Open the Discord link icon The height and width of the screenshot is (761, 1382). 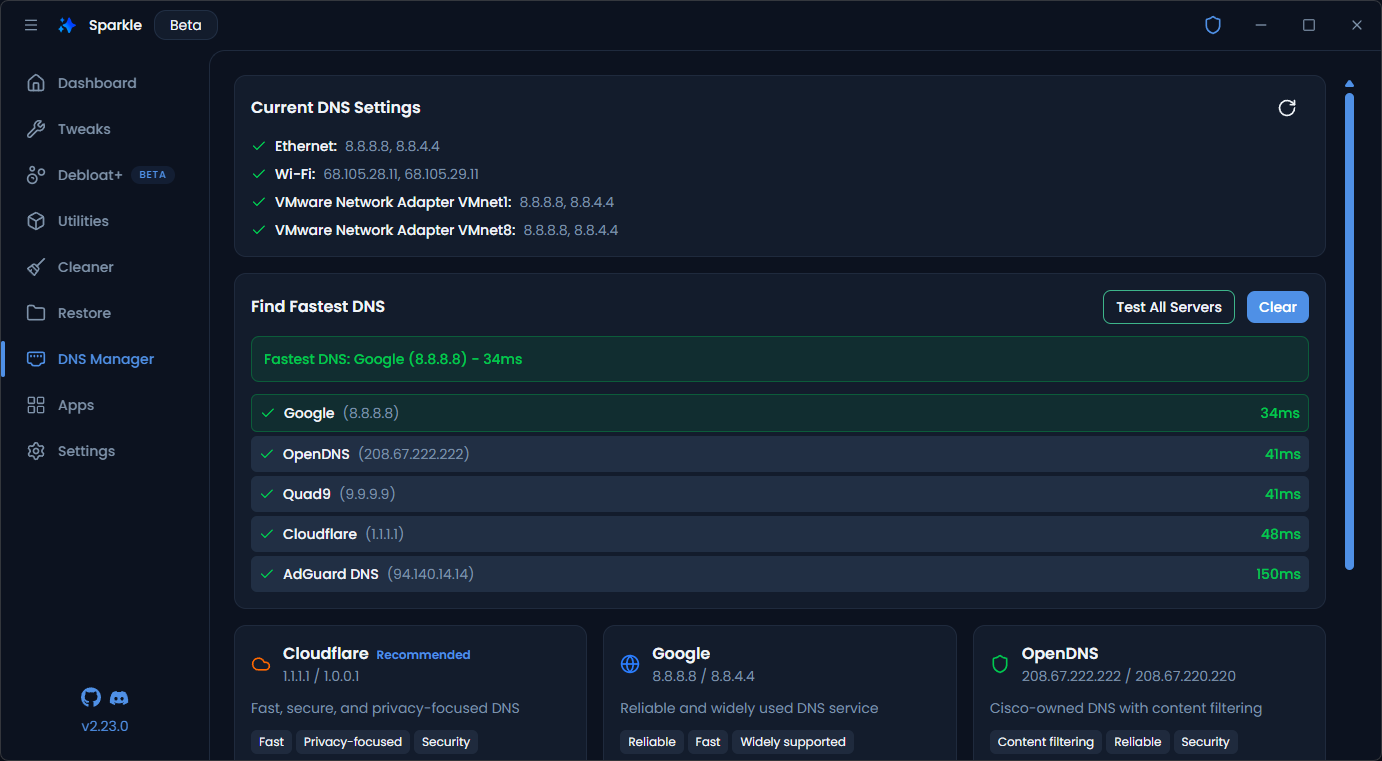[x=119, y=697]
